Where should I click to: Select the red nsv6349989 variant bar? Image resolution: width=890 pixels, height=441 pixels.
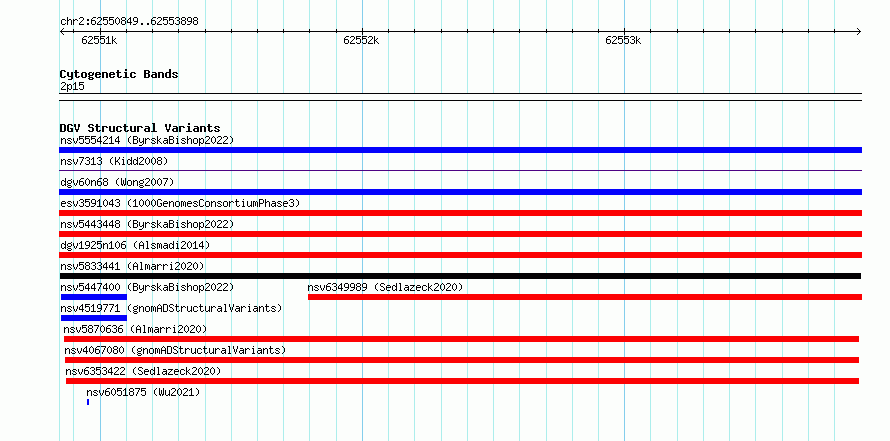pos(585,297)
